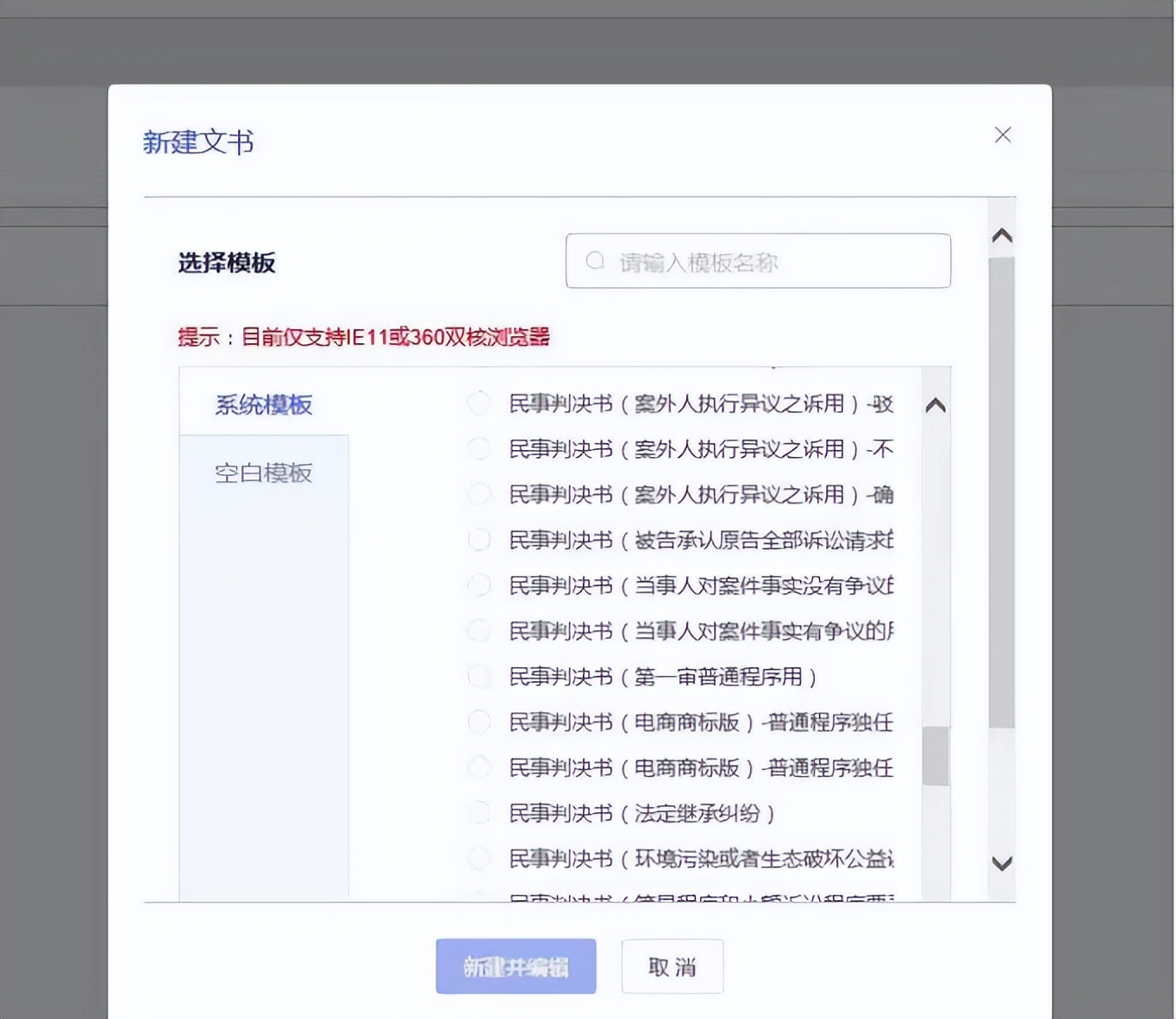Switch to the 系统模板 tab
Screen dimensions: 1176x1019
[264, 404]
